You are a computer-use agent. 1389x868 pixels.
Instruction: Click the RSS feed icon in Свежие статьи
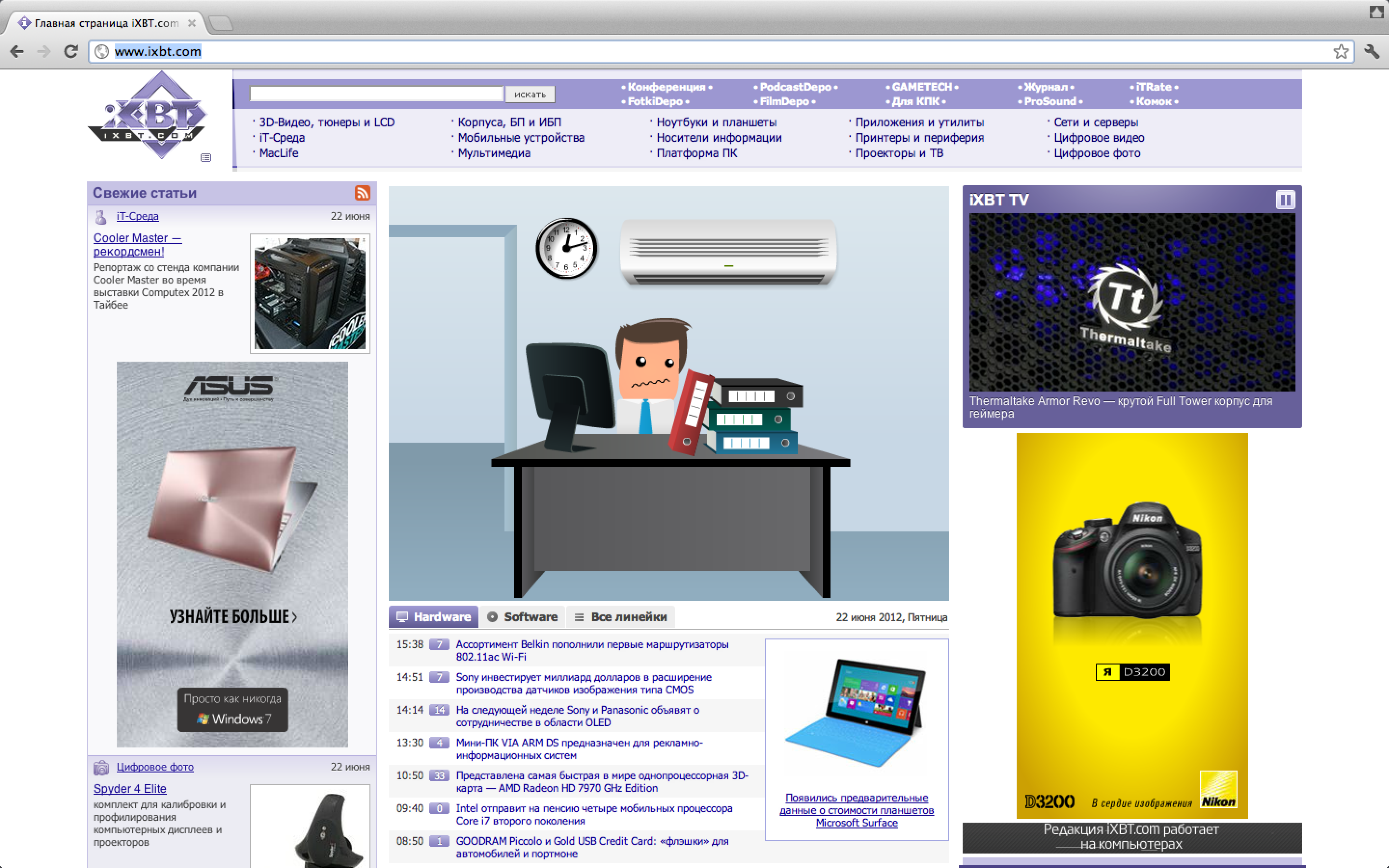point(362,193)
